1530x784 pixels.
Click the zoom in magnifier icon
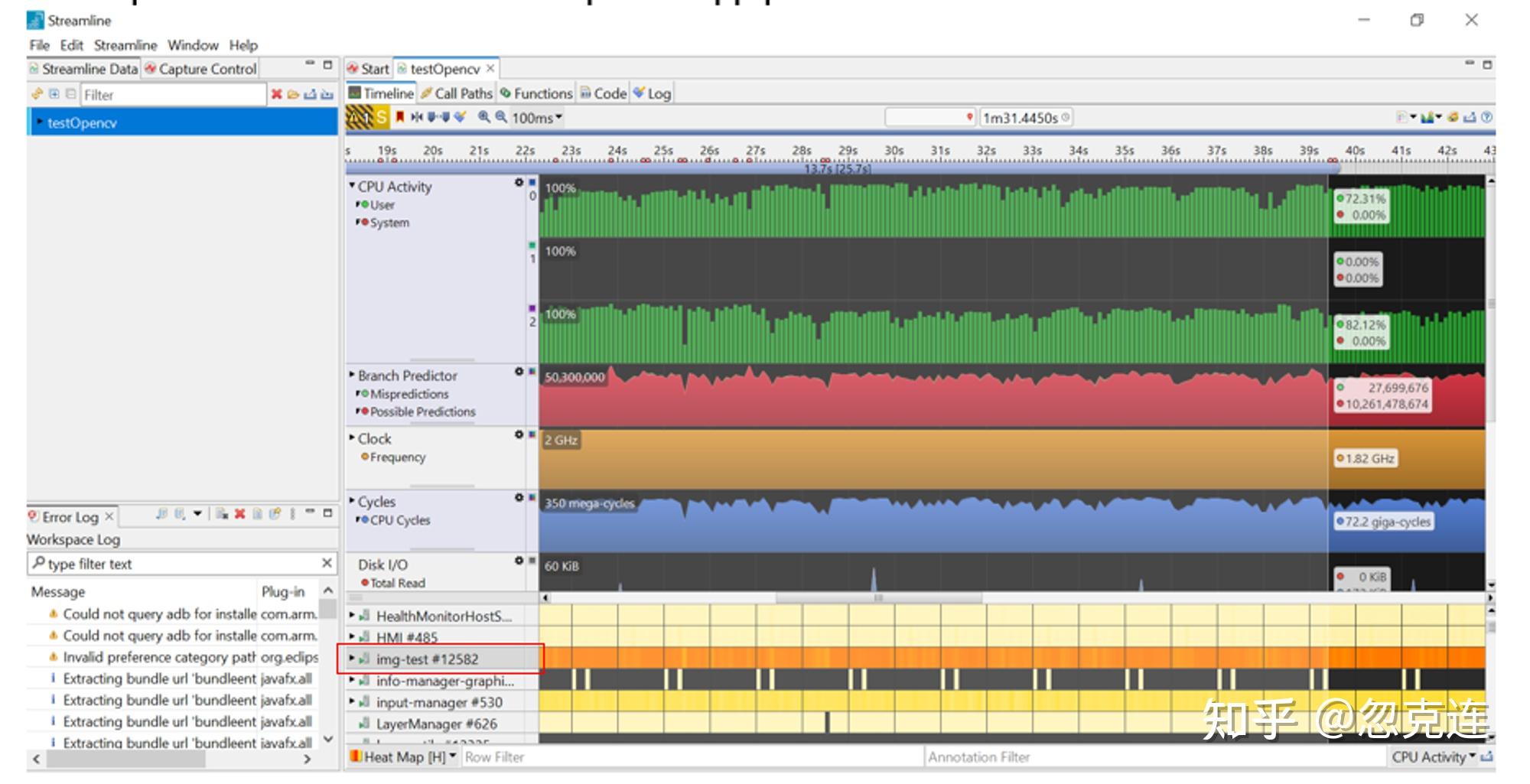[x=483, y=117]
